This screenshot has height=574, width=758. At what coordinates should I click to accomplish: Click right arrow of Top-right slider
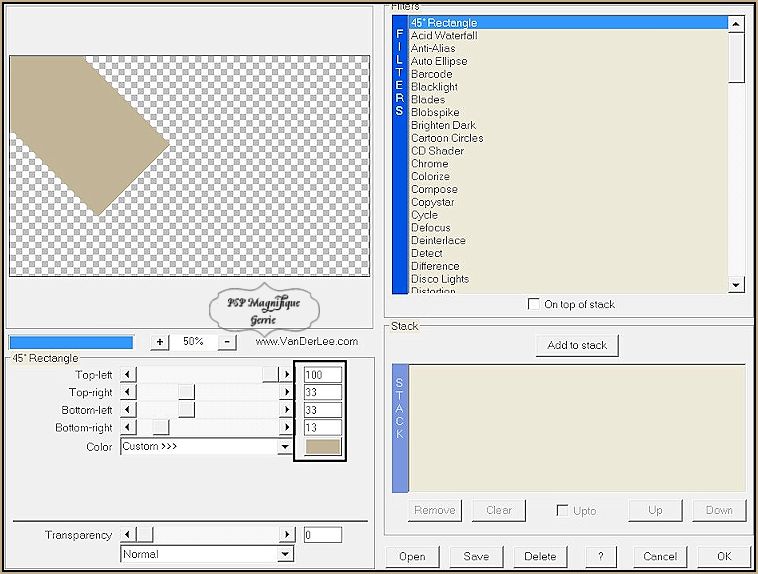[x=286, y=392]
